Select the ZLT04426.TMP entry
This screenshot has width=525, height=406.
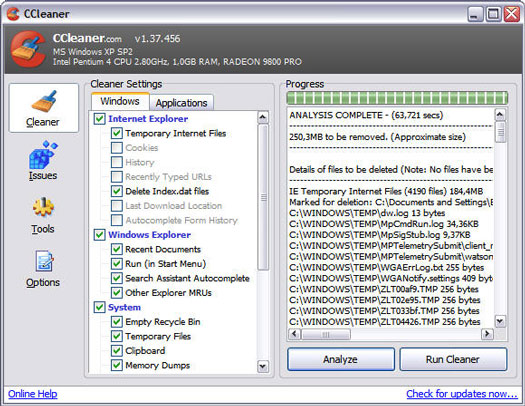385,322
